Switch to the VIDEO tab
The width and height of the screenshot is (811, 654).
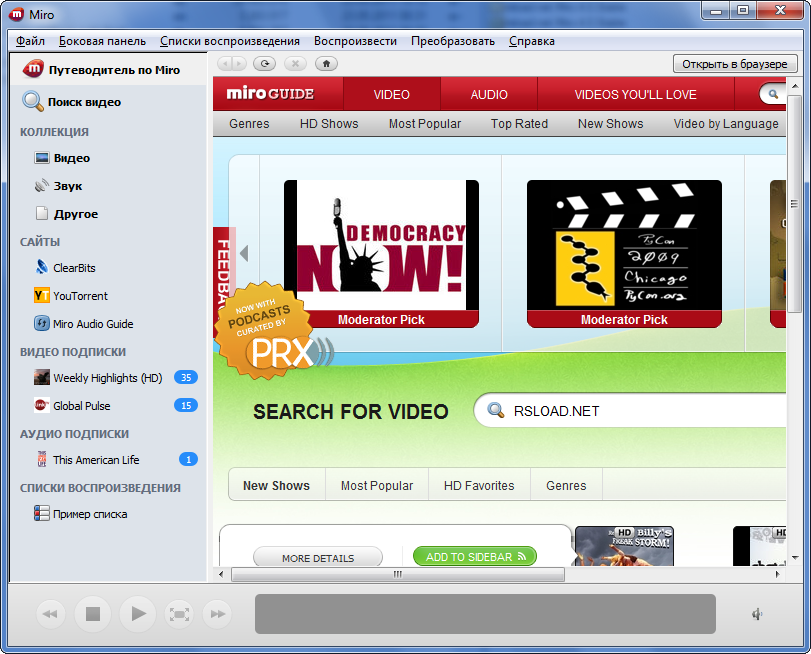tap(392, 94)
